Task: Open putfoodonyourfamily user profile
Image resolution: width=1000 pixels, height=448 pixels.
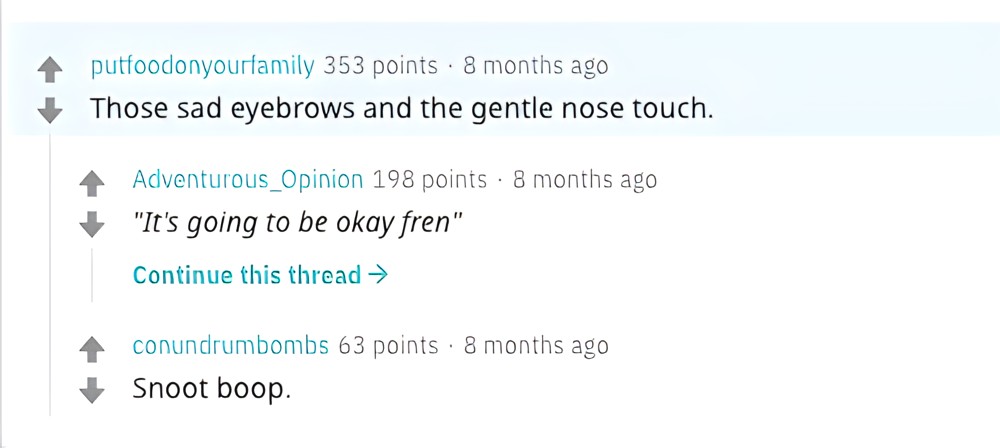Action: click(x=203, y=66)
